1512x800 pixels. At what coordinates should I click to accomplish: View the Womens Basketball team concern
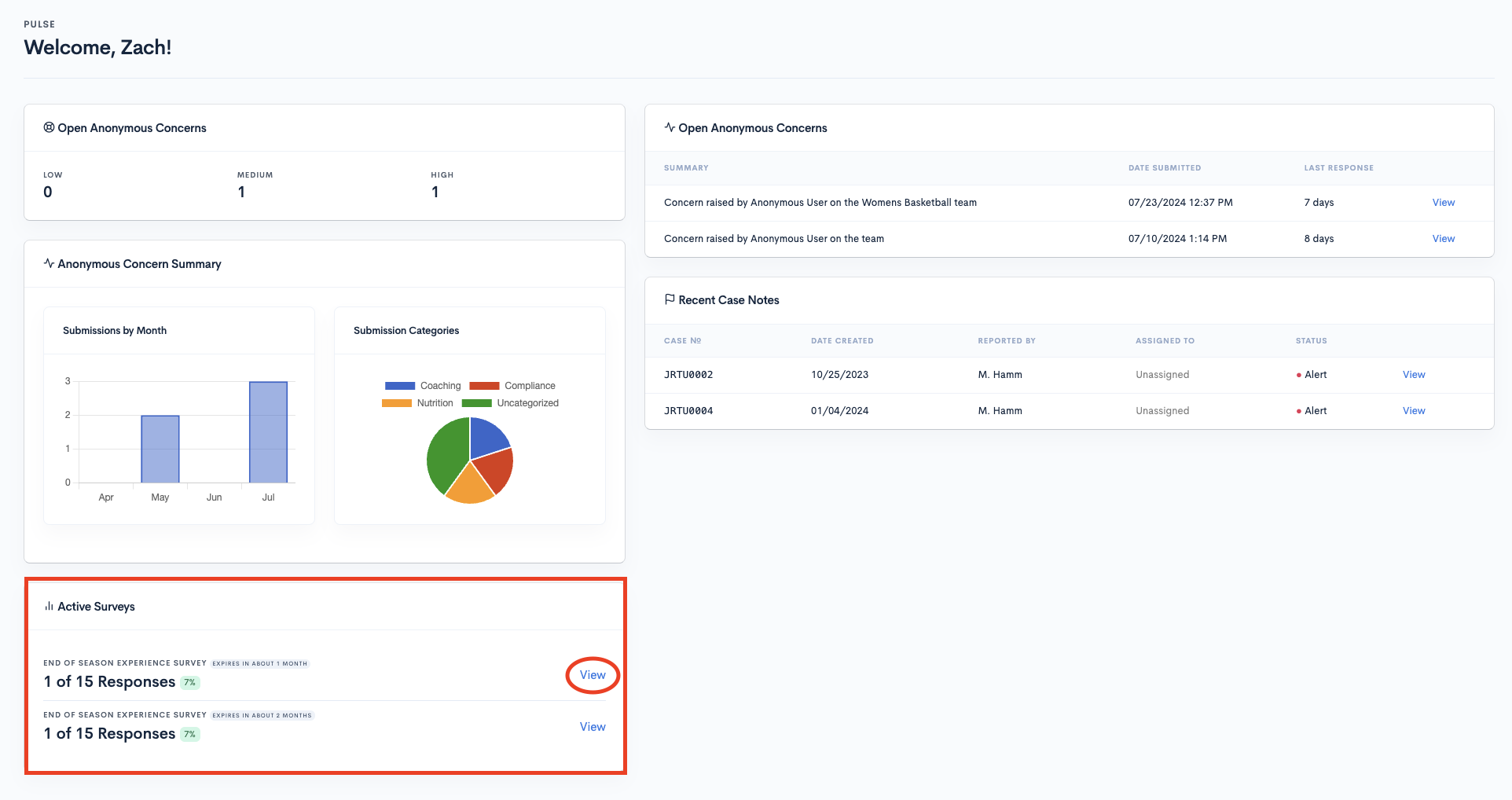pos(1443,203)
